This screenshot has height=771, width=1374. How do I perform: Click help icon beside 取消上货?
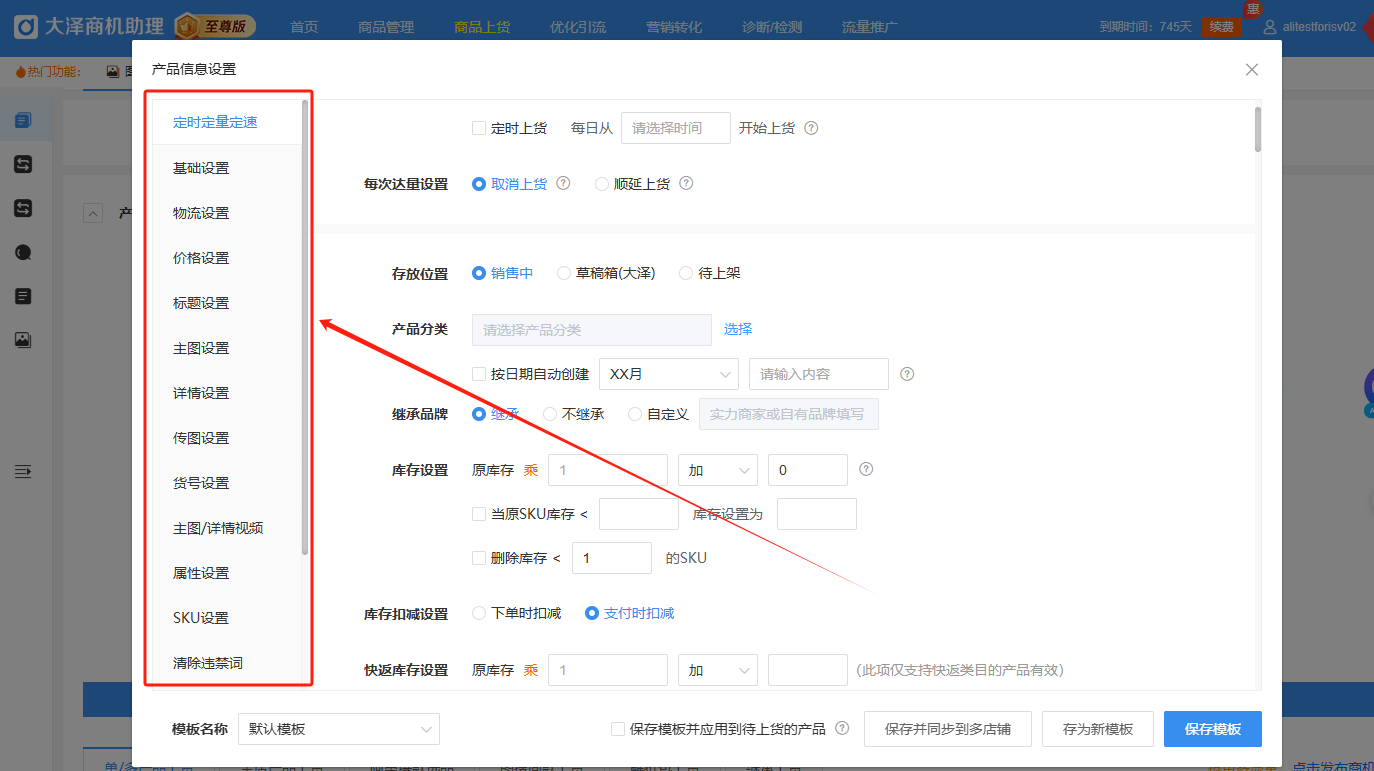[x=563, y=183]
